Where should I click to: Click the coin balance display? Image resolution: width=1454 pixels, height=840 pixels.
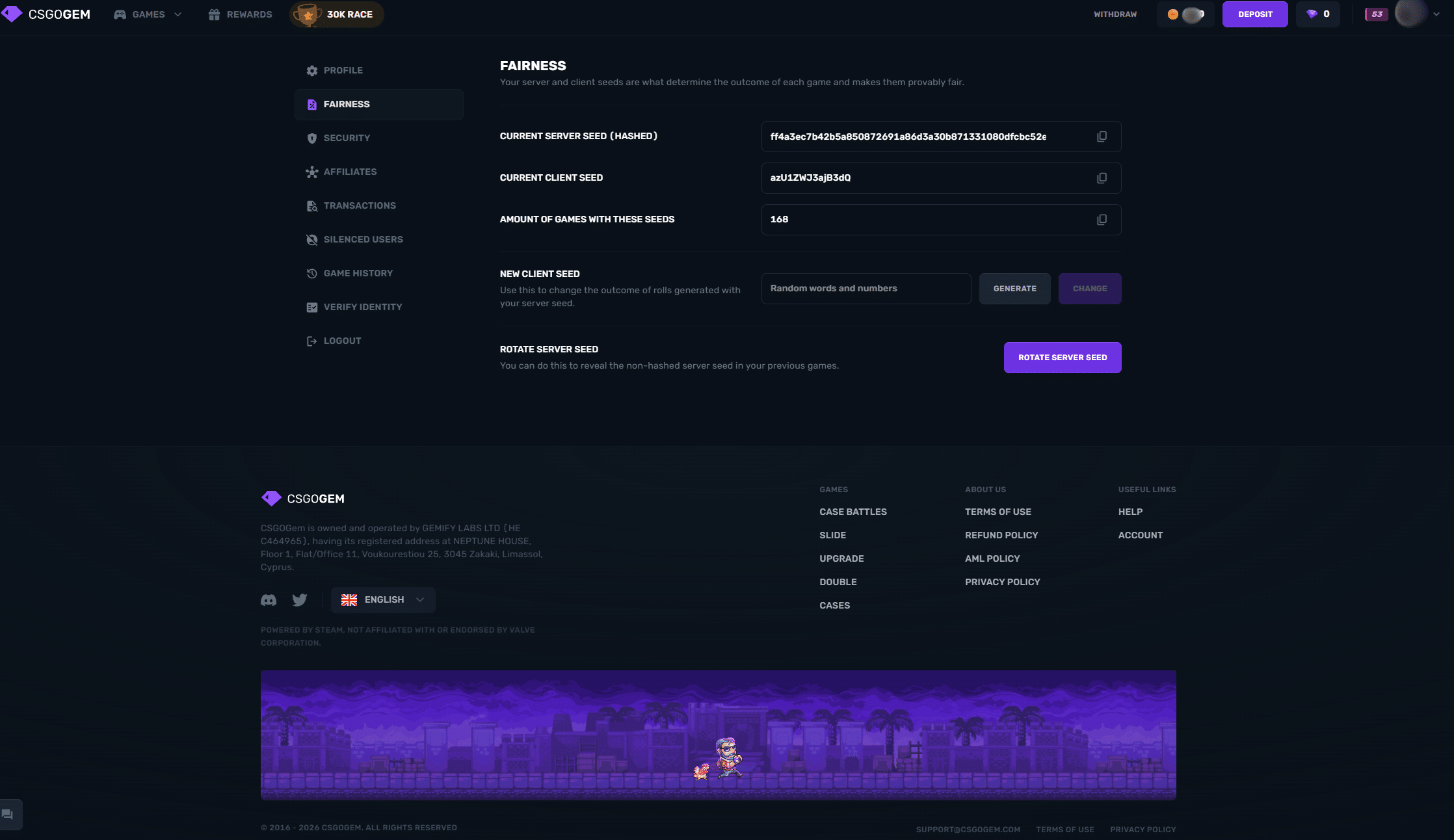(1185, 14)
